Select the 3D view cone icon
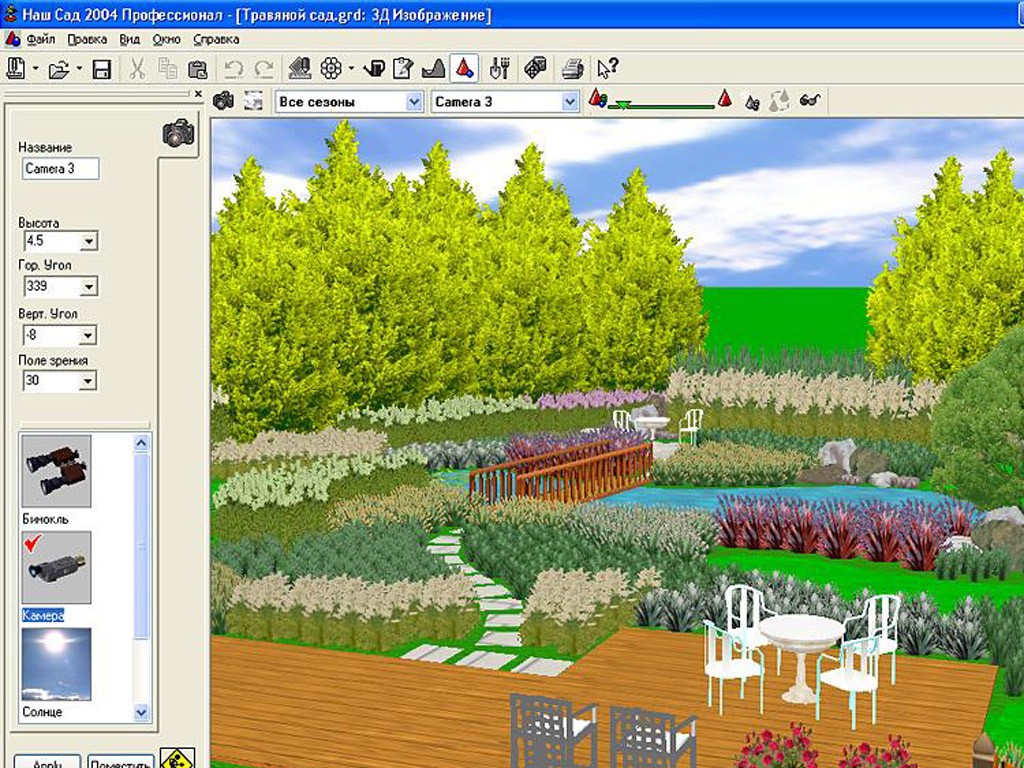Screen dimensions: 1024x768 (x=464, y=69)
